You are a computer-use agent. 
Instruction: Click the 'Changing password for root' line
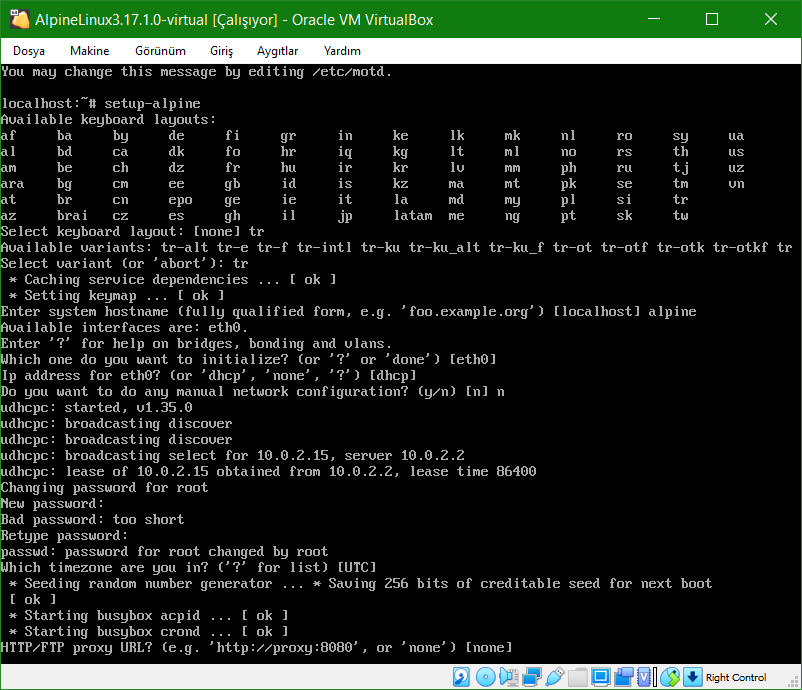[104, 487]
